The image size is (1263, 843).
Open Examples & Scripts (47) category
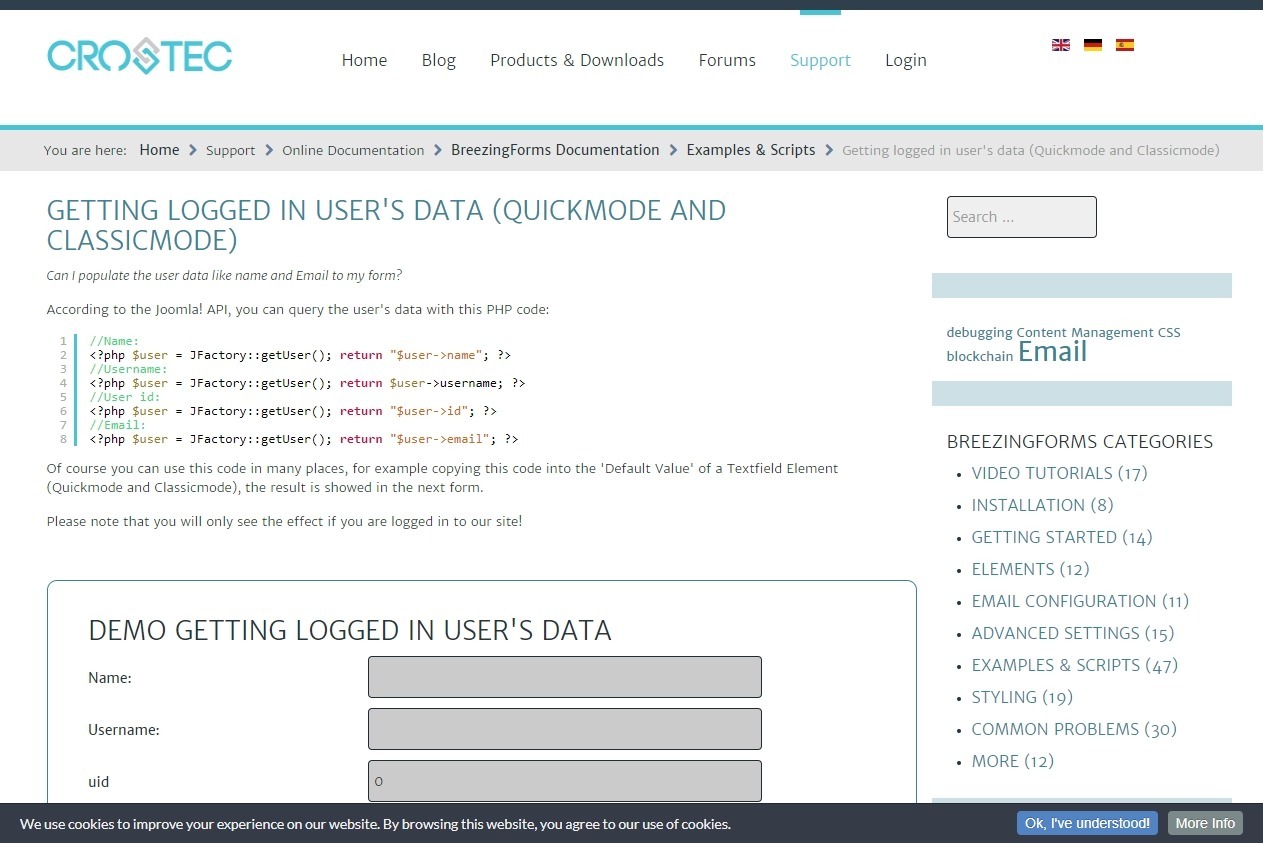point(1075,665)
